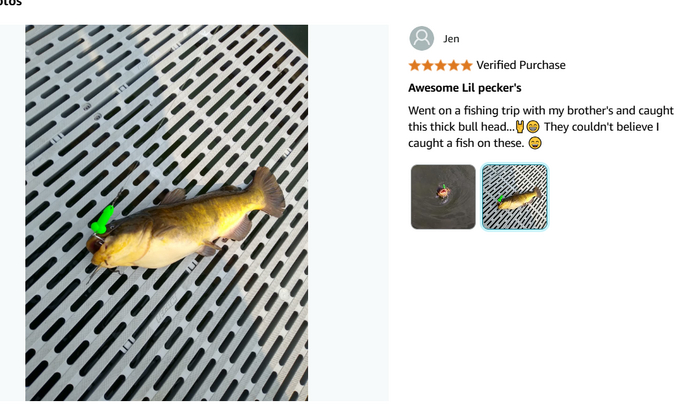Click the fish's tail fin in photo
Screen dimensions: 700x405
269,191
